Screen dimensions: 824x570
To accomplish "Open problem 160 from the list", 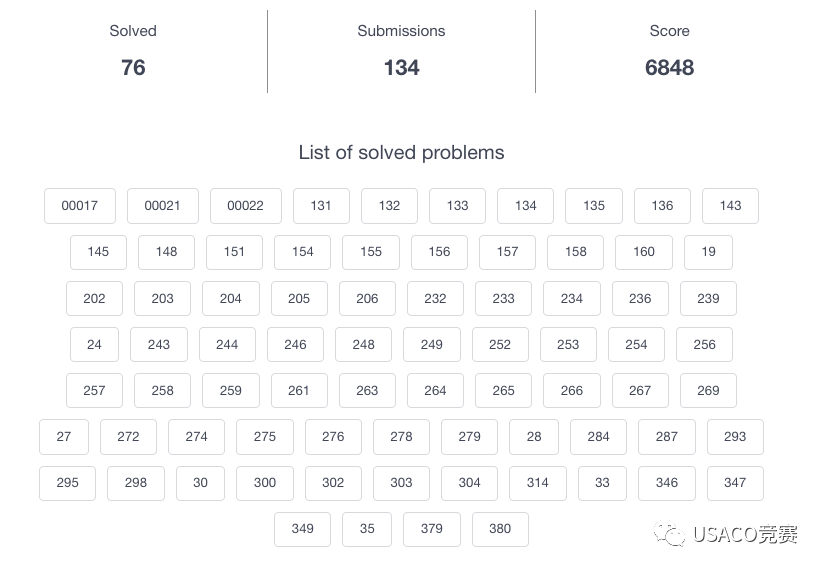I will point(644,252).
